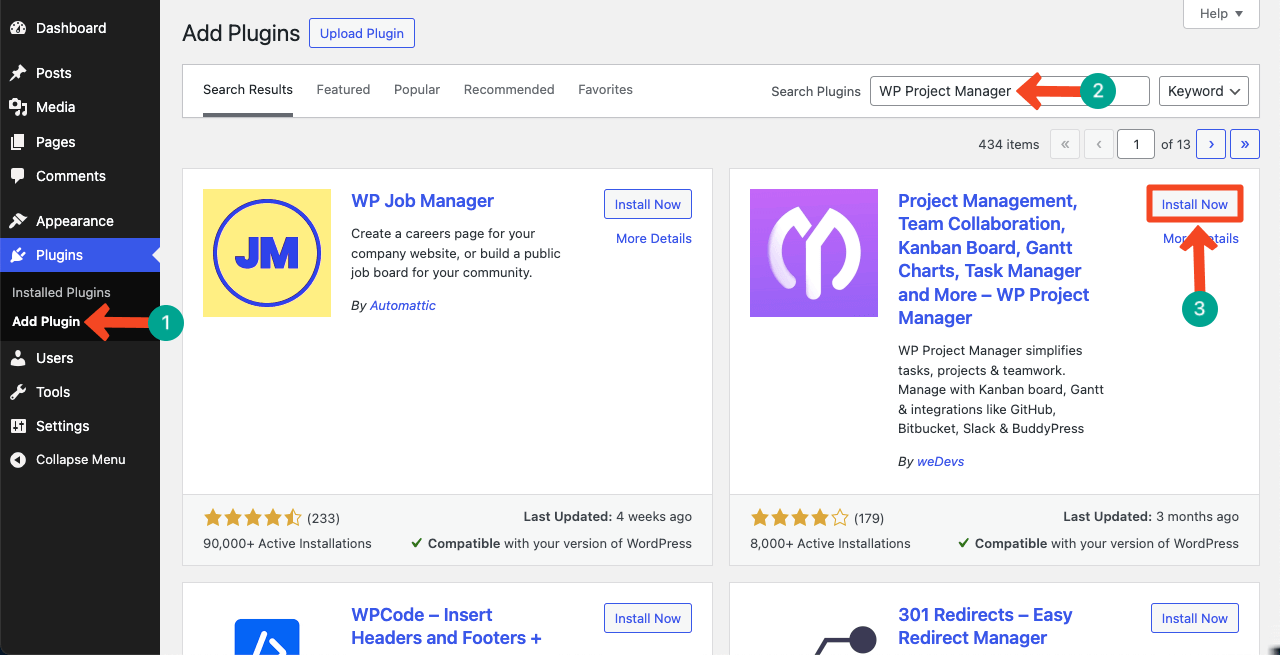This screenshot has width=1280, height=655.
Task: Click the current page number field
Action: (1136, 144)
